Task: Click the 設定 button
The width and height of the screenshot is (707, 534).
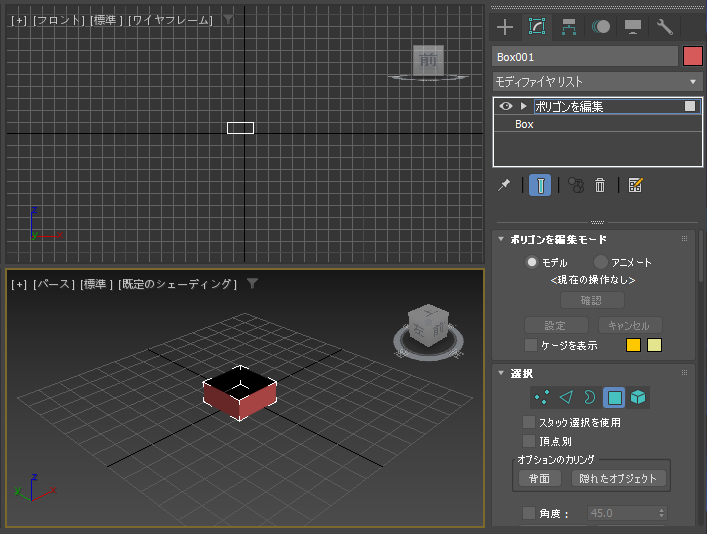Action: (x=556, y=325)
